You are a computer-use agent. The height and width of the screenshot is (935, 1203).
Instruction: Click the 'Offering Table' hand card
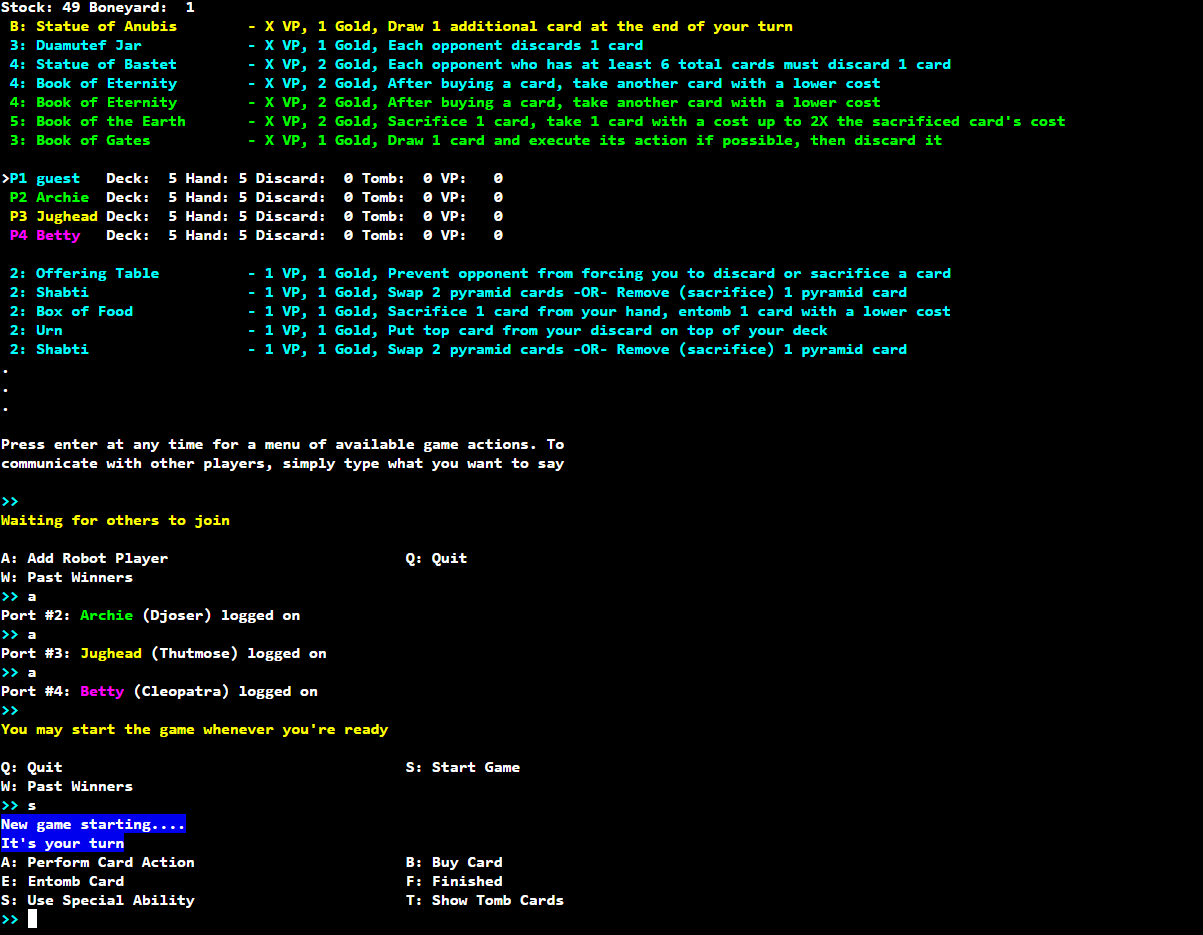click(480, 273)
